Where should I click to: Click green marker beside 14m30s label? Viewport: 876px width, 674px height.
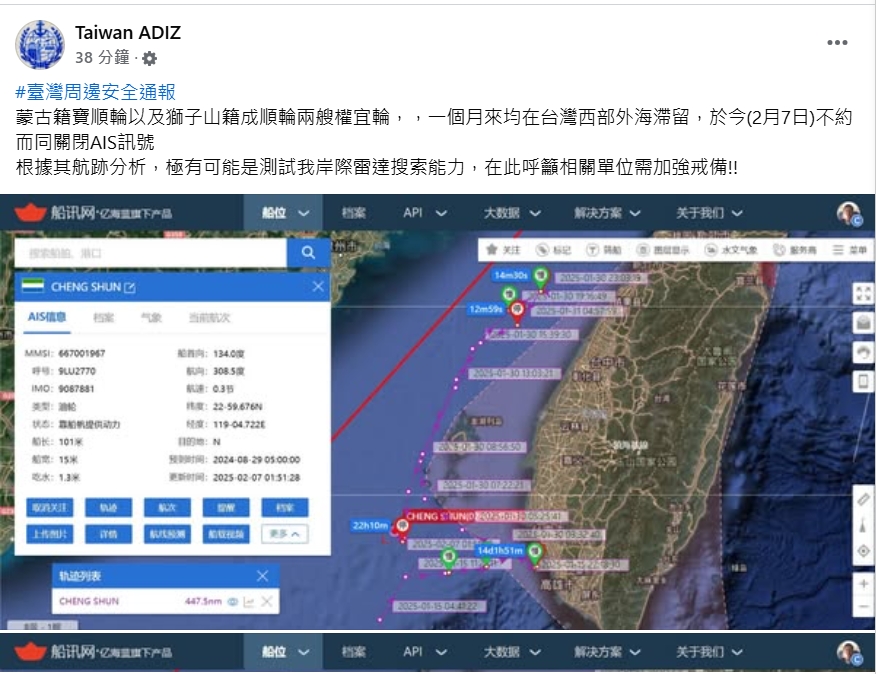pyautogui.click(x=540, y=277)
